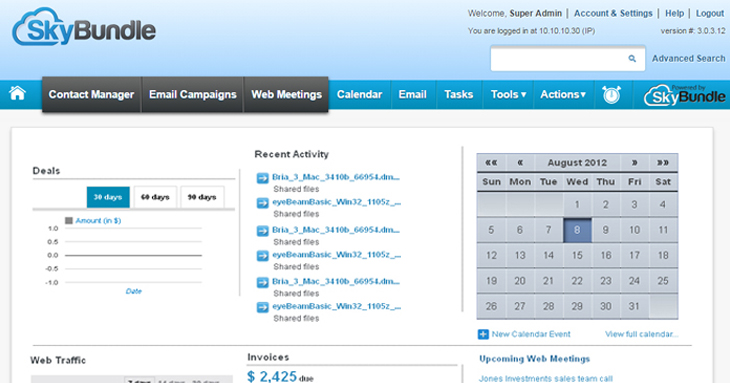
Task: Select the 30 days deals range
Action: click(108, 197)
